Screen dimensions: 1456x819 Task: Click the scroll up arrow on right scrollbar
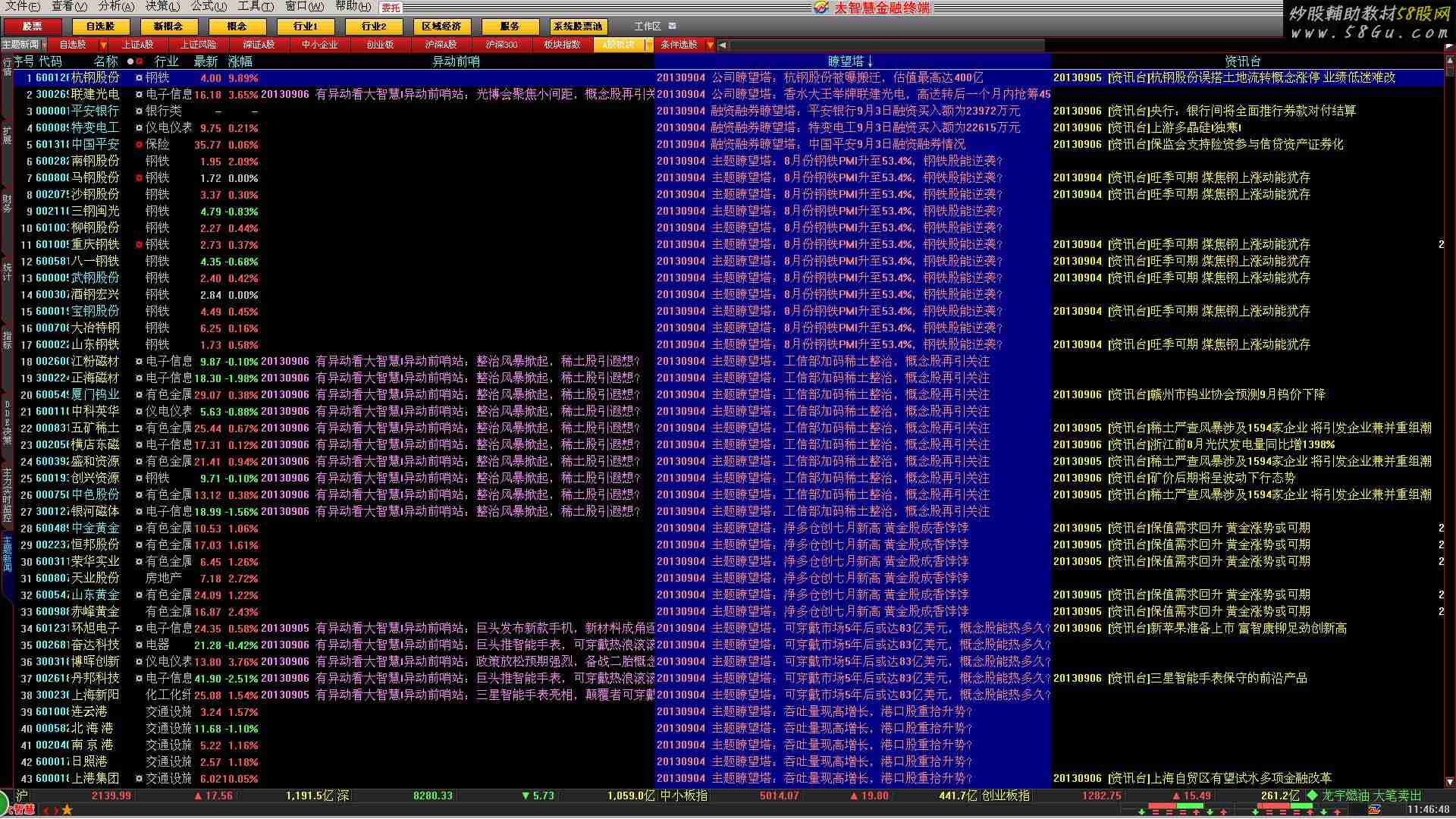(1450, 61)
